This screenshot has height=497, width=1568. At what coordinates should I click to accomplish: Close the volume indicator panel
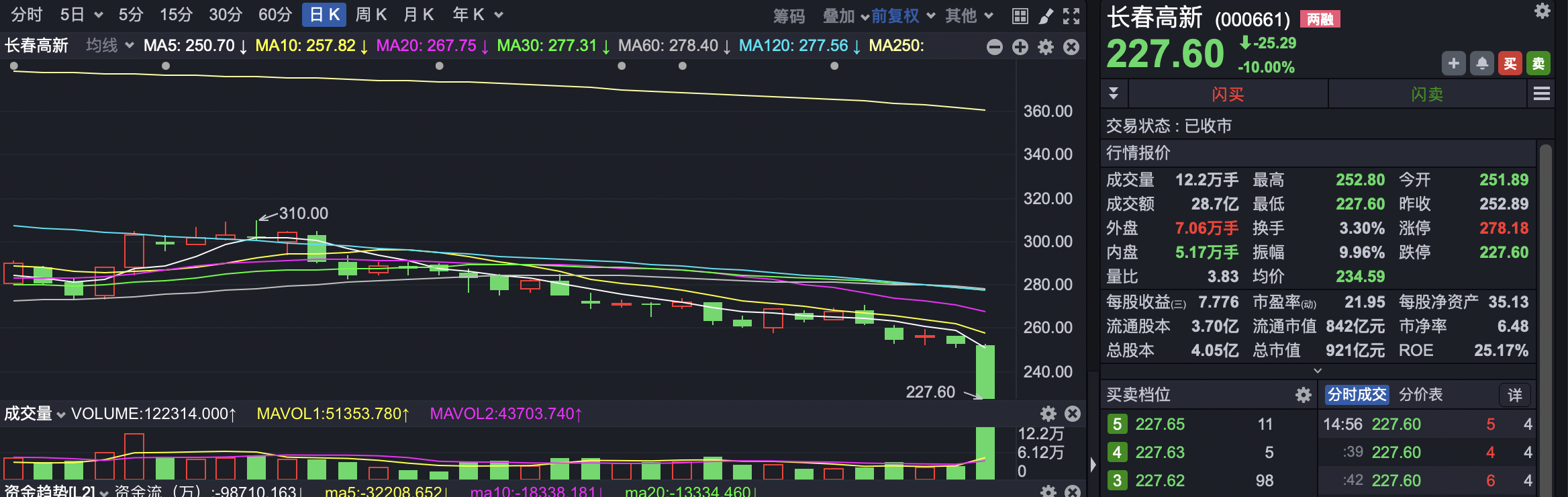1073,414
